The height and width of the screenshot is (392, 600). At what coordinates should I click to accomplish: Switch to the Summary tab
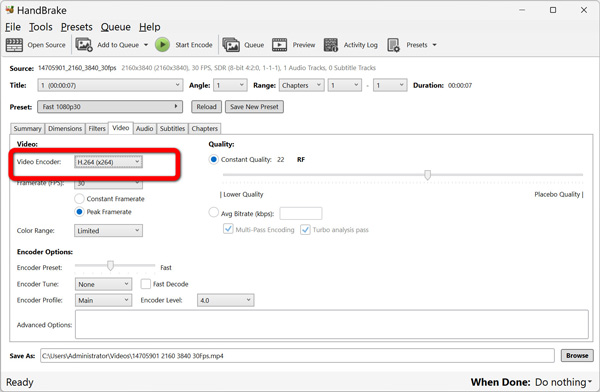point(27,129)
